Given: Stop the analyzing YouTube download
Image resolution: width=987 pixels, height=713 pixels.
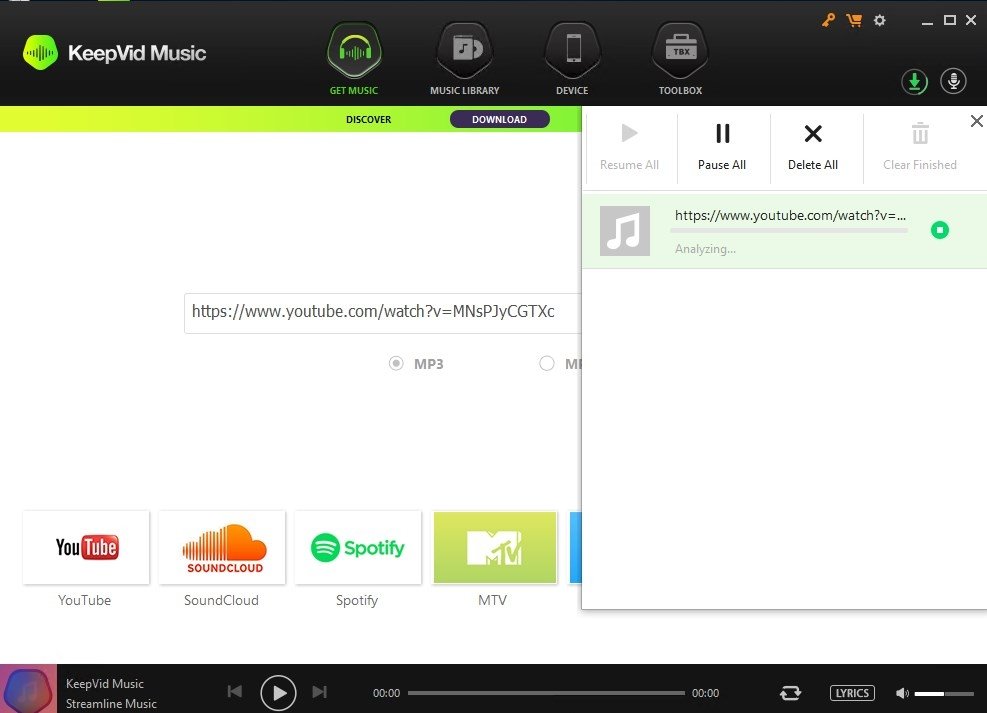Looking at the screenshot, I should [x=940, y=230].
